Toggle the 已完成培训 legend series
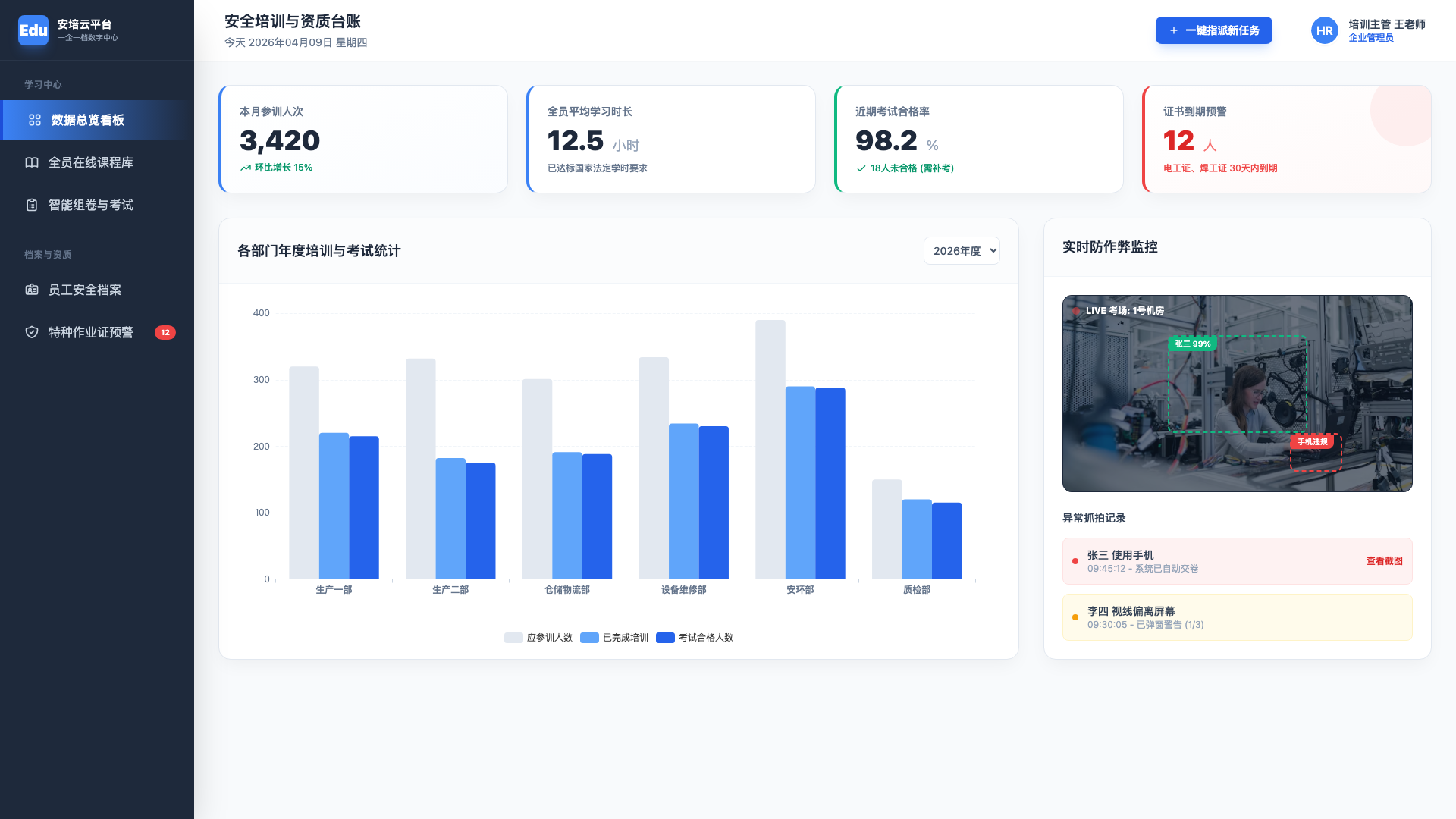The image size is (1456, 819). (x=614, y=638)
